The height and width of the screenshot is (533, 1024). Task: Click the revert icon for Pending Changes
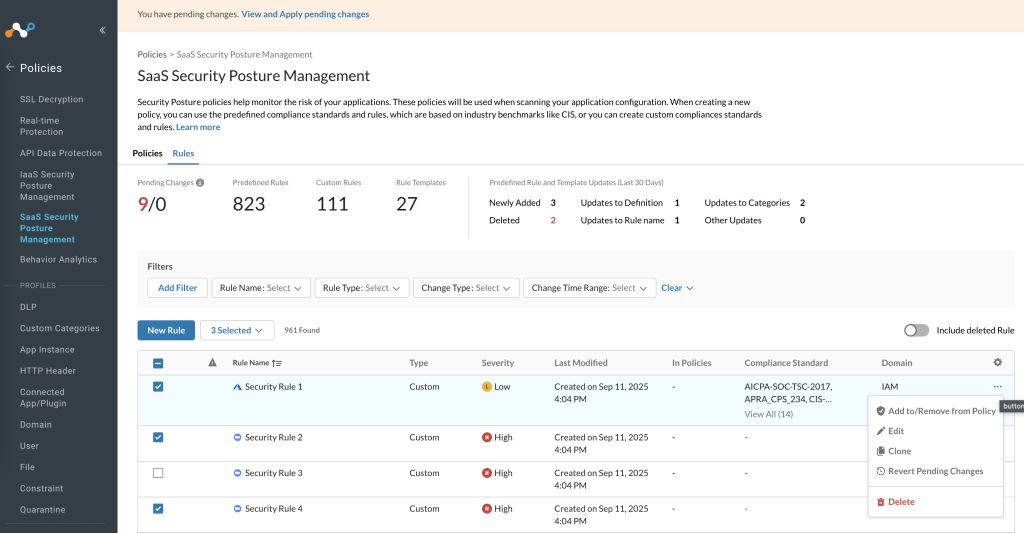(x=880, y=471)
